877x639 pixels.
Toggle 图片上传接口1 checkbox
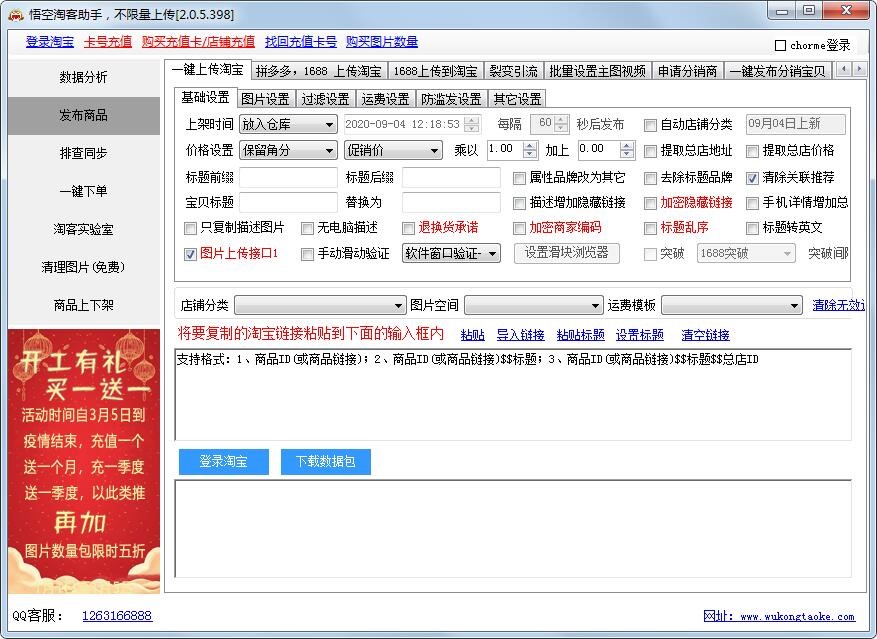[191, 254]
